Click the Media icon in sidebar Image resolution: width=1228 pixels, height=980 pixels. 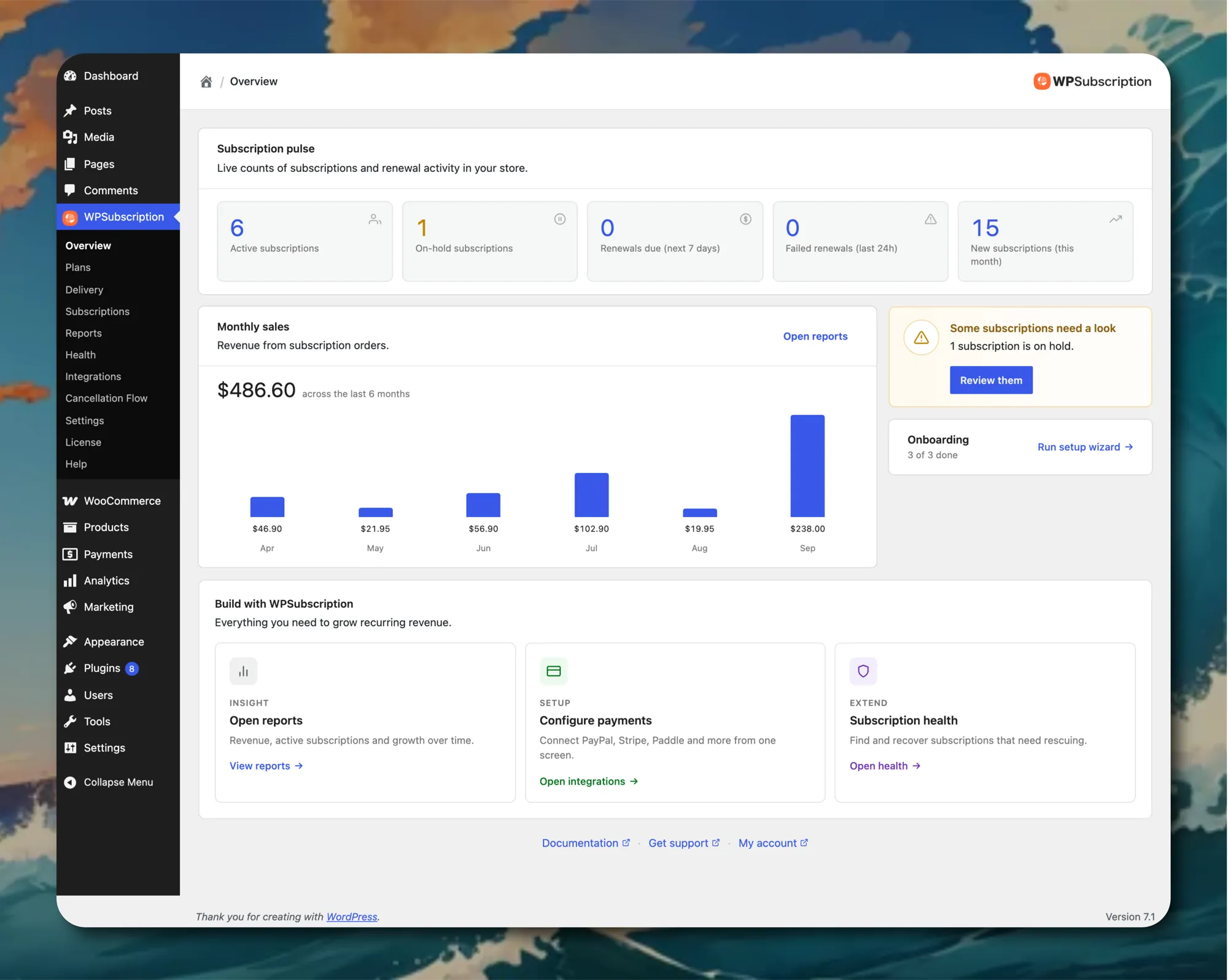pyautogui.click(x=70, y=137)
